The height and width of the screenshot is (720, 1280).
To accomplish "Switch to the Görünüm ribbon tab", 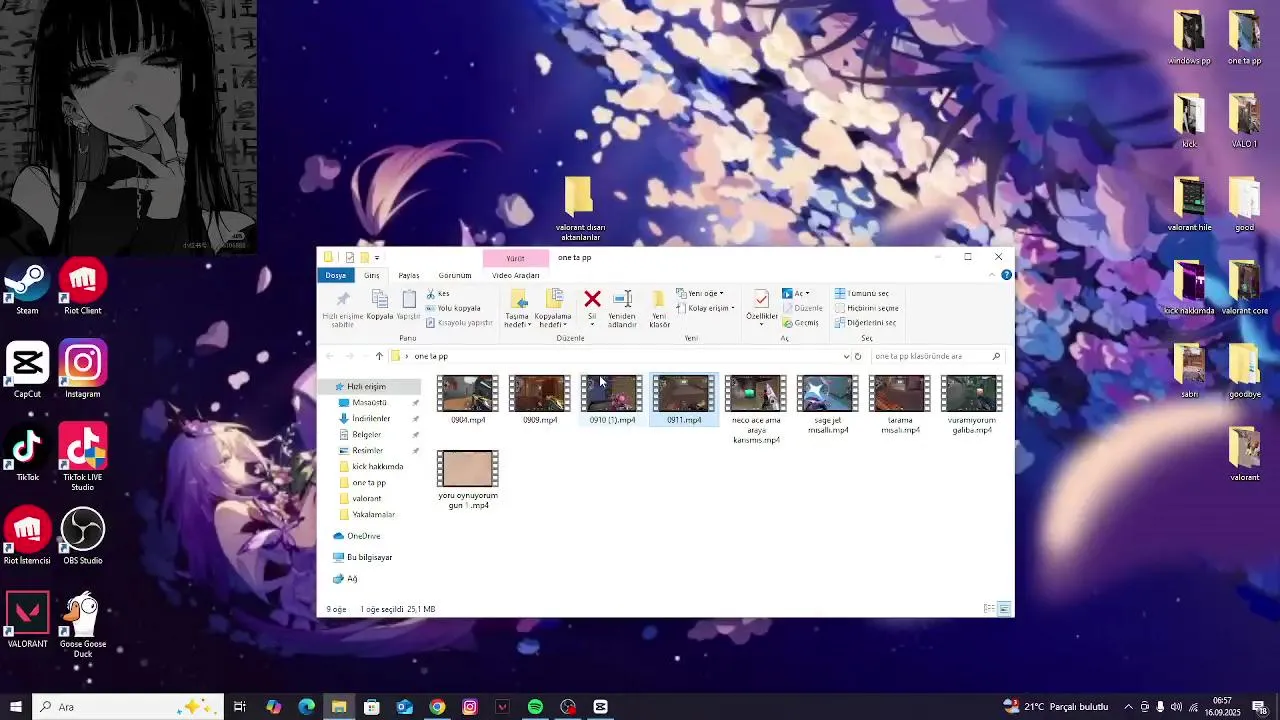I will coord(454,275).
